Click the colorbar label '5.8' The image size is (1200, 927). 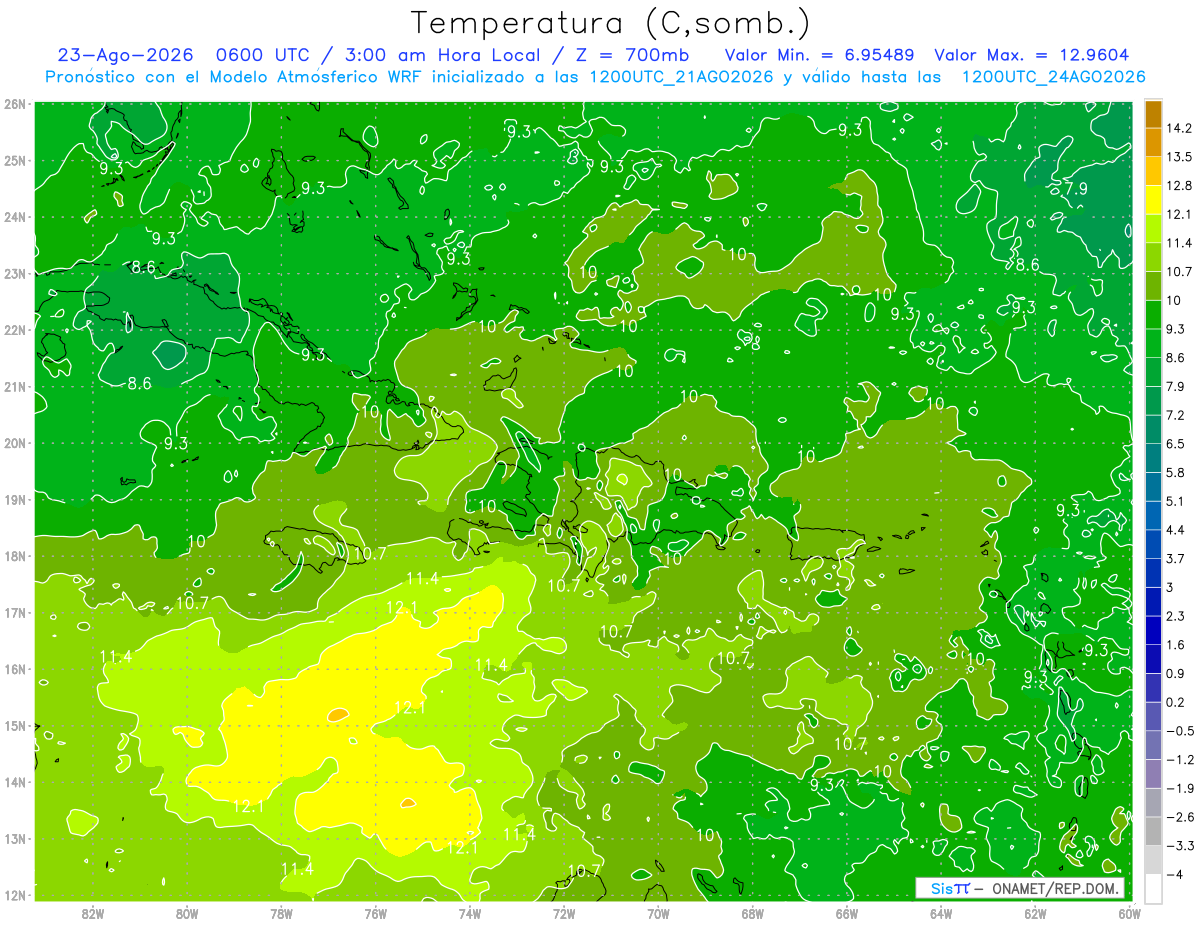pyautogui.click(x=1176, y=472)
